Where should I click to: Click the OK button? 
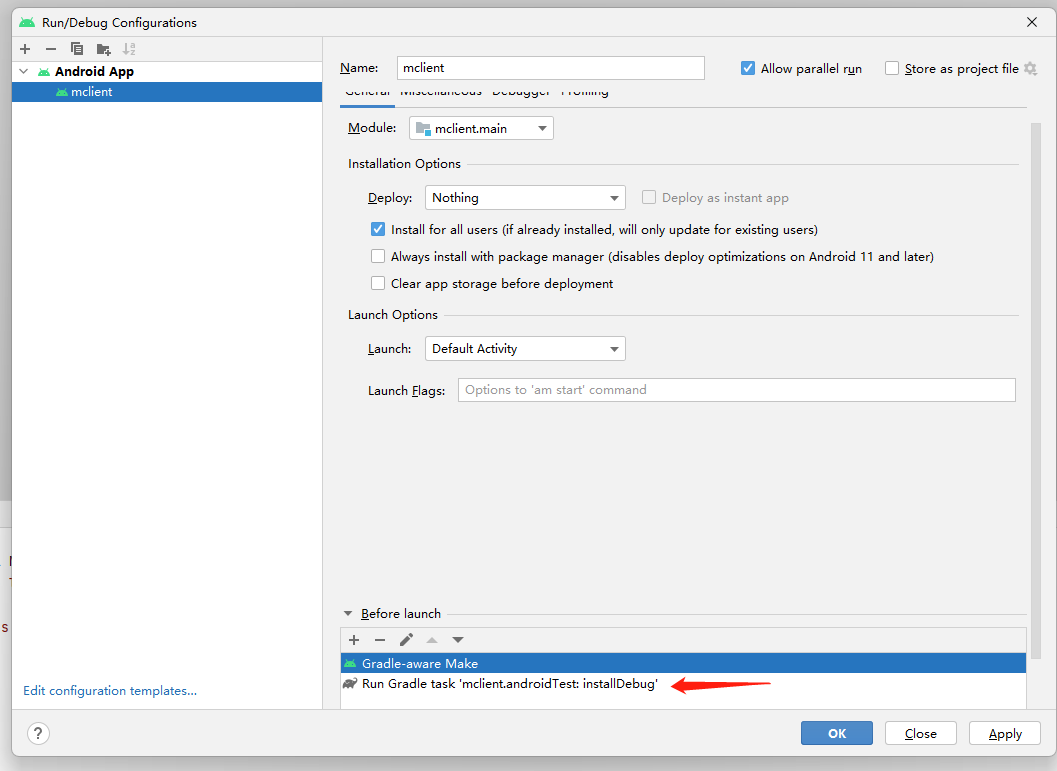click(837, 733)
